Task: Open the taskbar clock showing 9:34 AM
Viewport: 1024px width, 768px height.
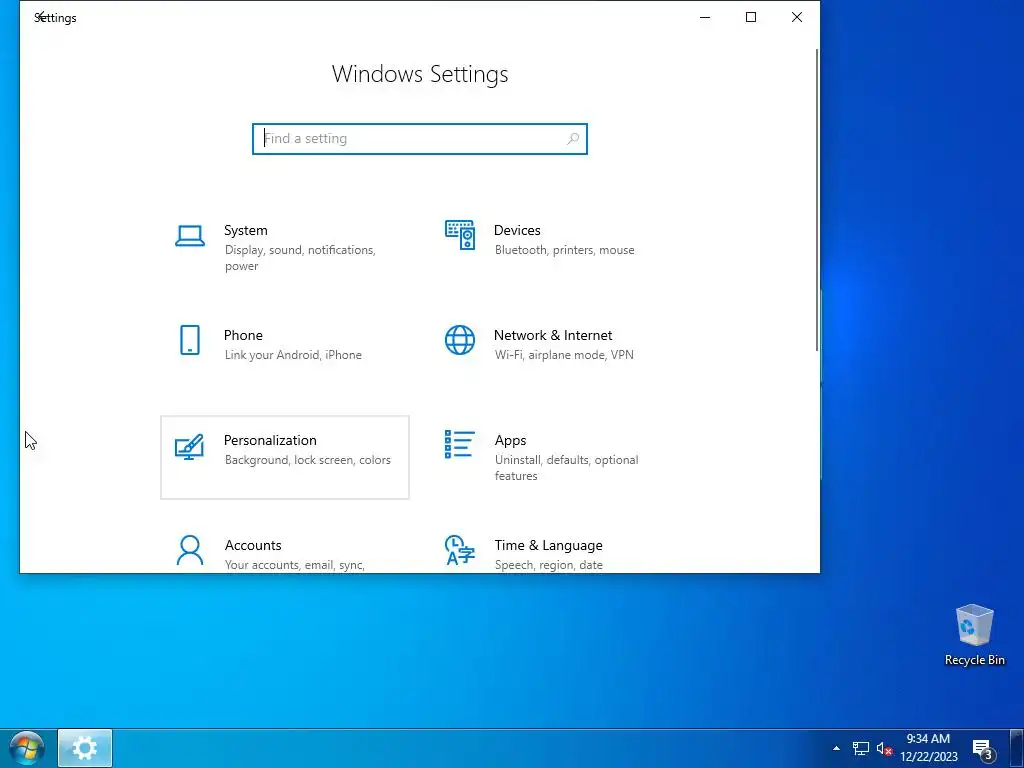Action: tap(928, 748)
